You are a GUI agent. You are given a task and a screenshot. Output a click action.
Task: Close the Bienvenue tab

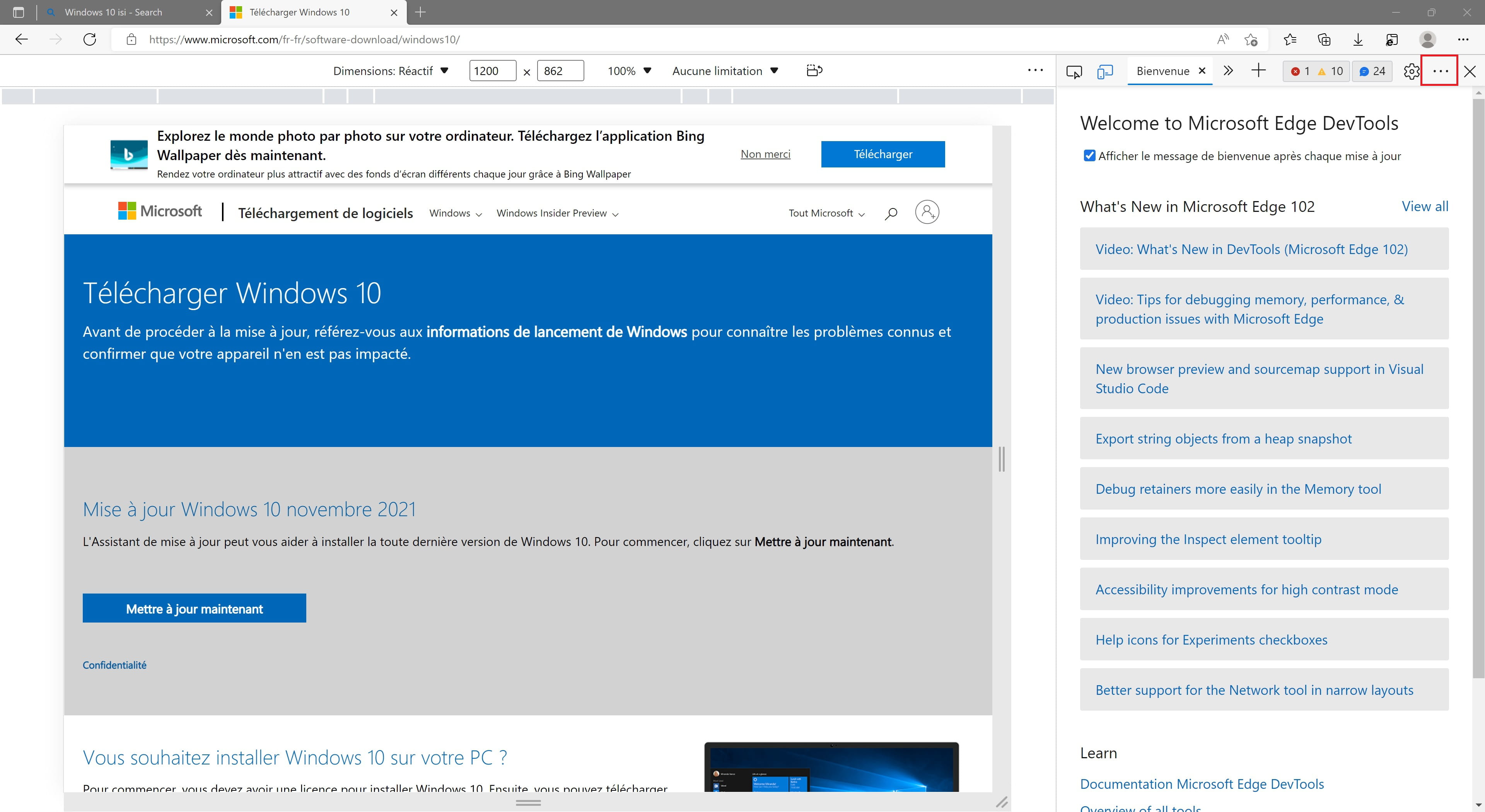[1202, 70]
